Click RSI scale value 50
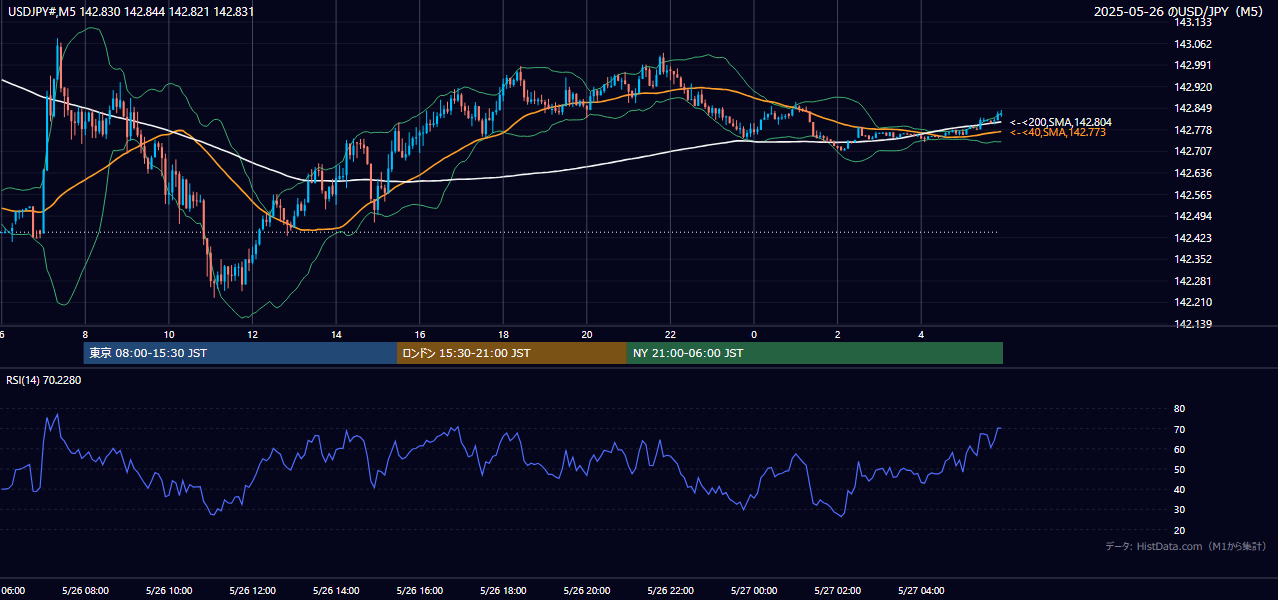Viewport: 1278px width, 600px height. (1179, 469)
